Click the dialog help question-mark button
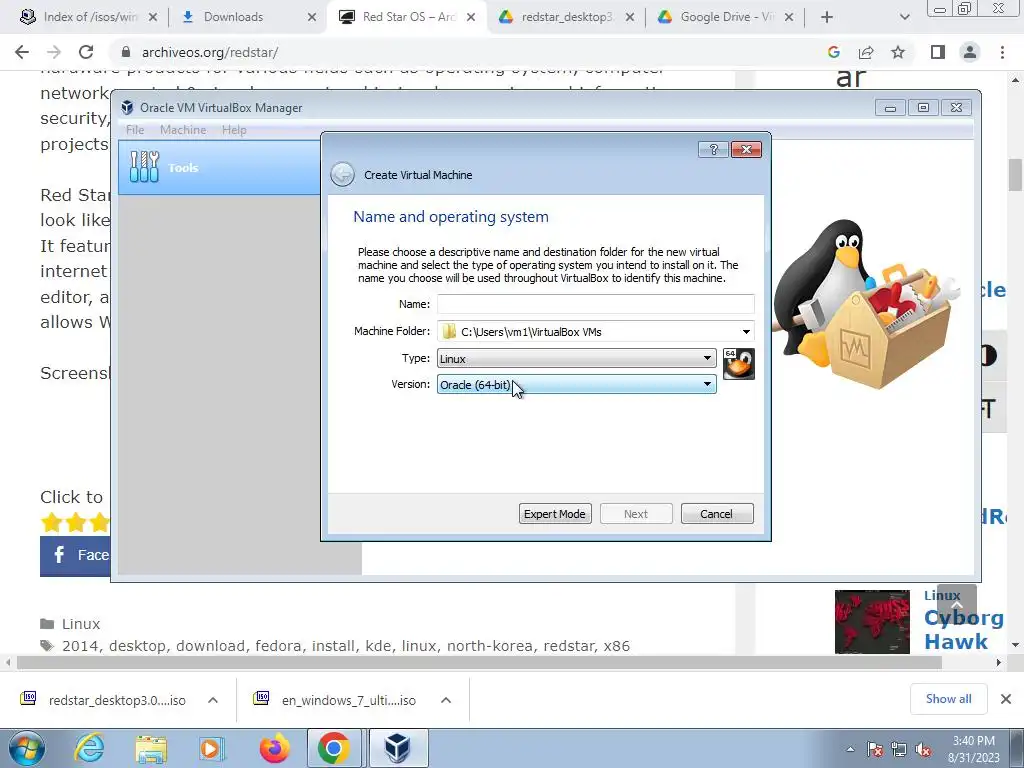1024x768 pixels. pyautogui.click(x=713, y=150)
